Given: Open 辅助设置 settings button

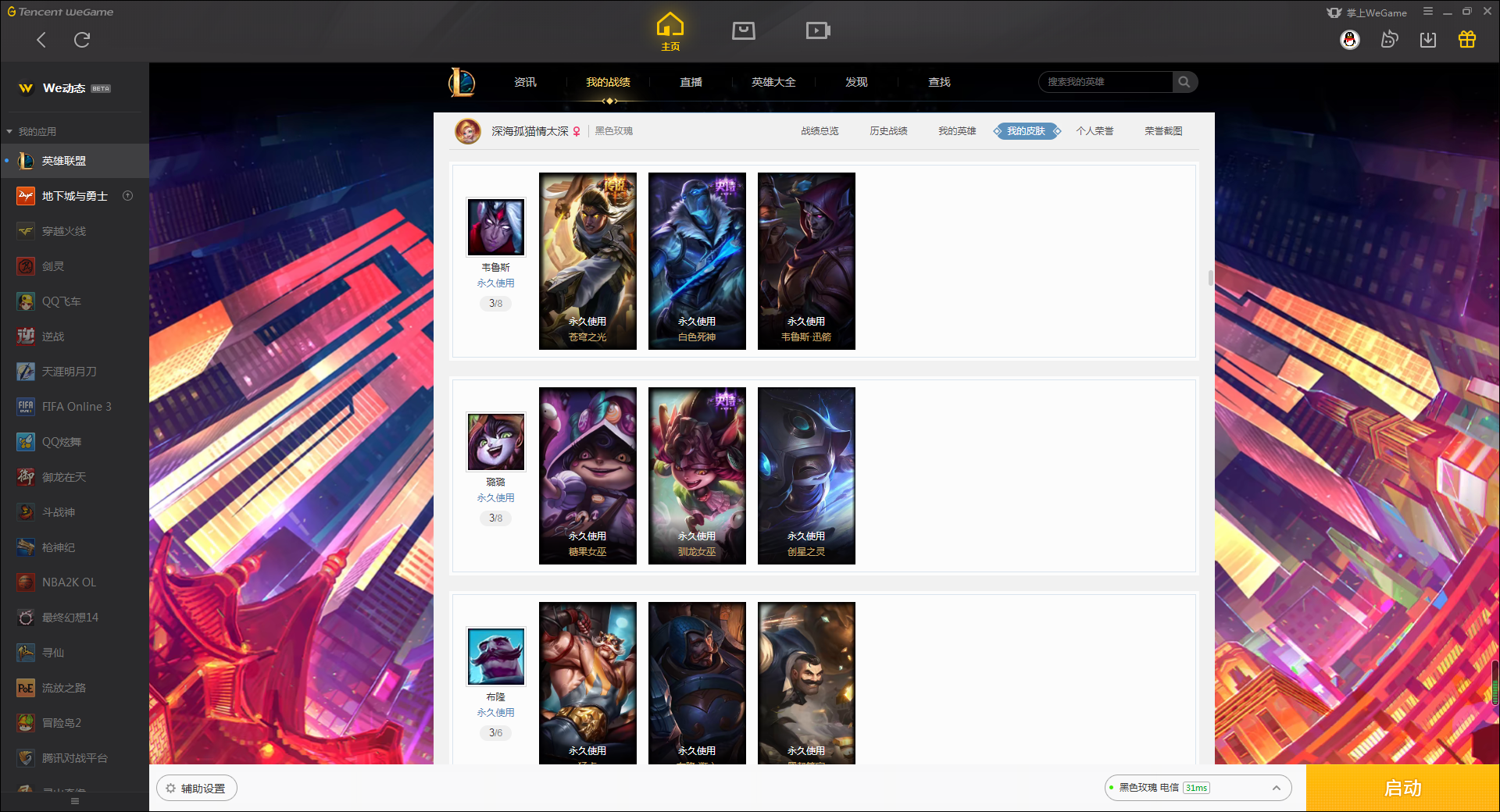Looking at the screenshot, I should [197, 789].
